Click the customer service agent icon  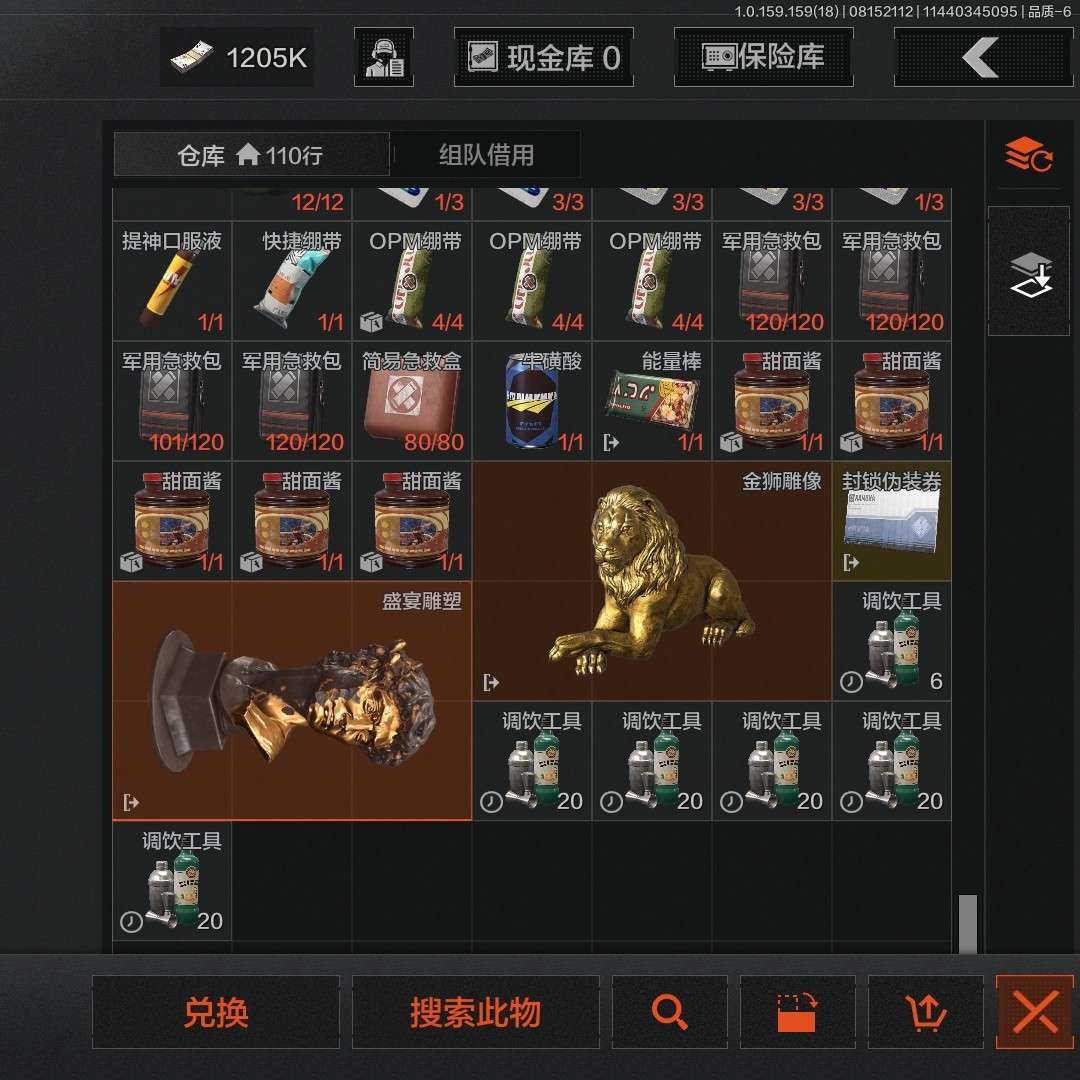tap(384, 58)
